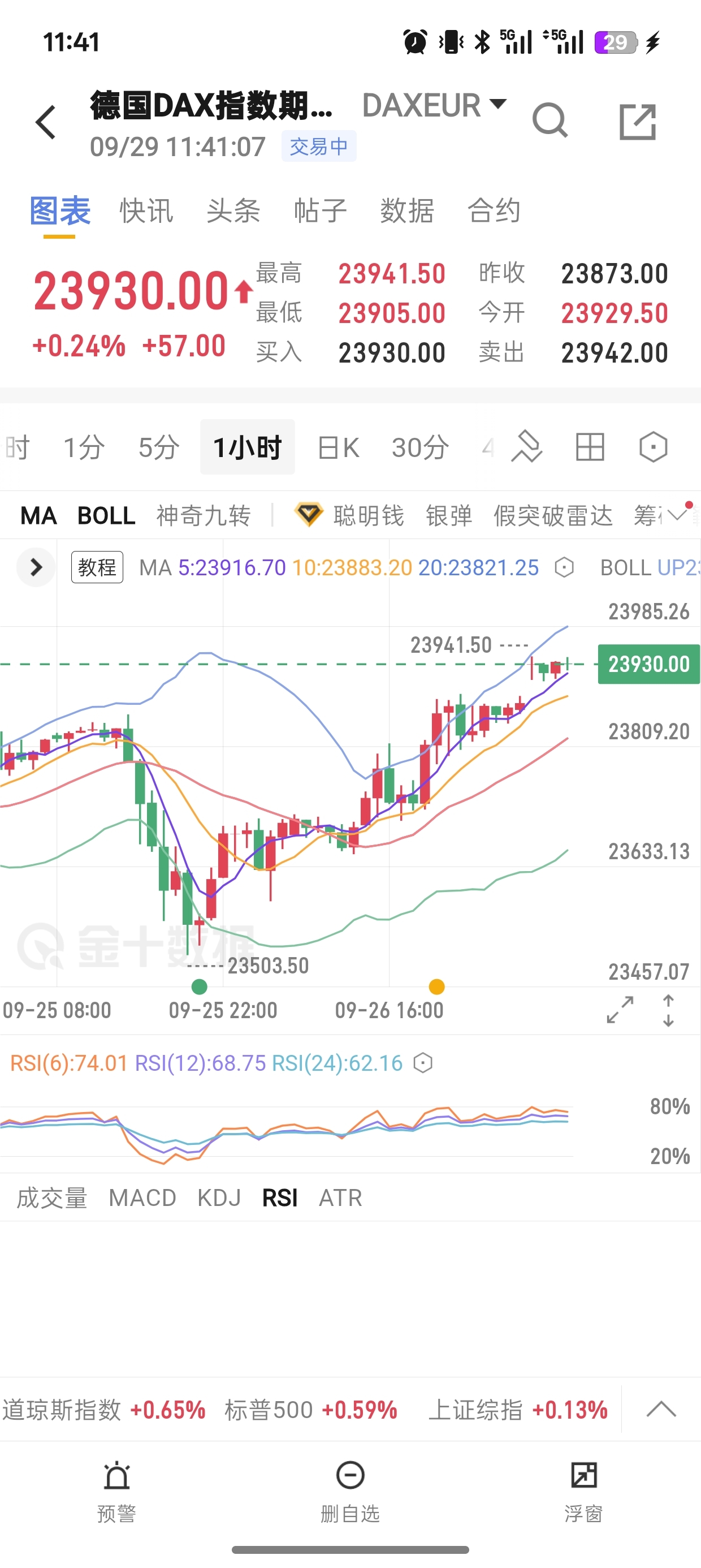Screen dimensions: 701x1568
Task: Show ATR sub-indicator
Action: tap(341, 1197)
